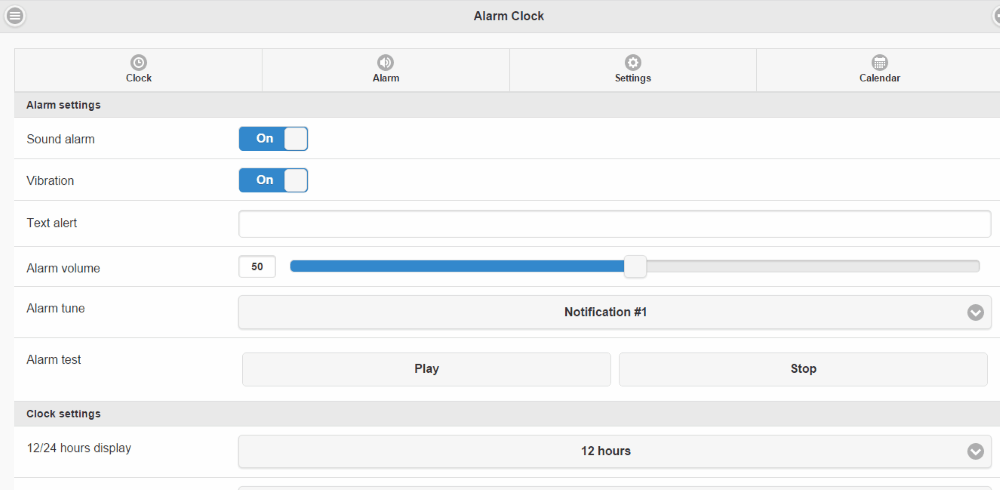
Task: Click the 'Alarm Clock' title text
Action: coord(509,16)
